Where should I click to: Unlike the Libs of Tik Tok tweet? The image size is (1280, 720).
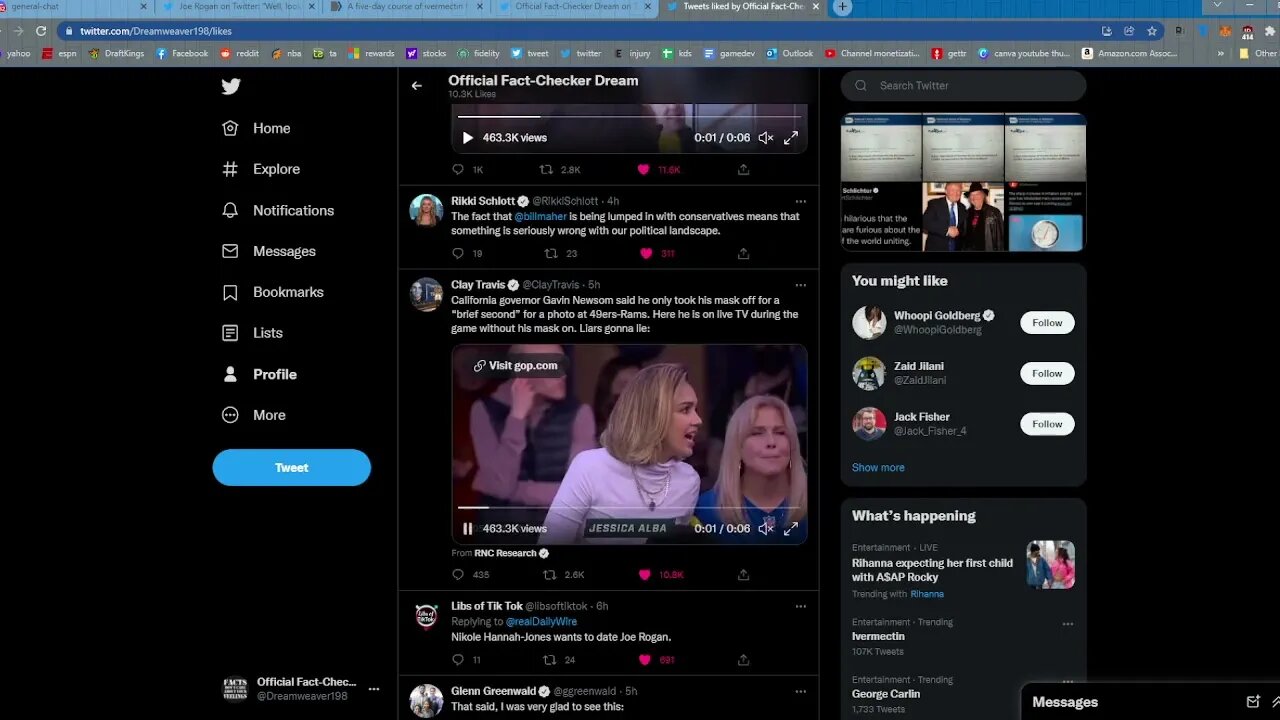coord(645,660)
